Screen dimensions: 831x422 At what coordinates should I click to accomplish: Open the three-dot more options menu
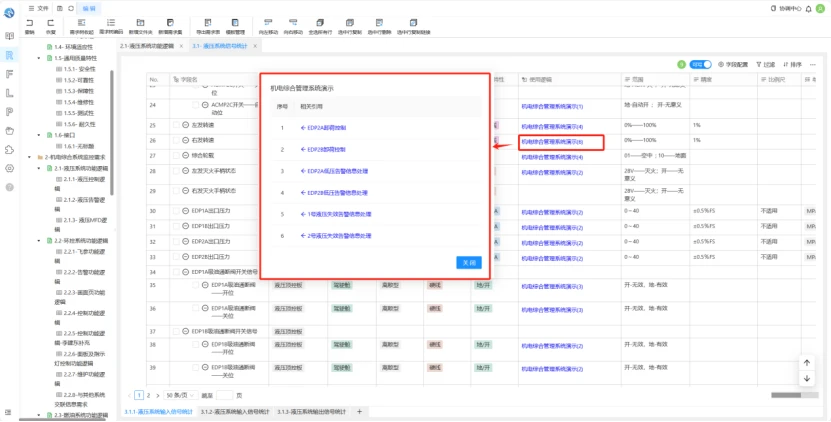pyautogui.click(x=812, y=65)
